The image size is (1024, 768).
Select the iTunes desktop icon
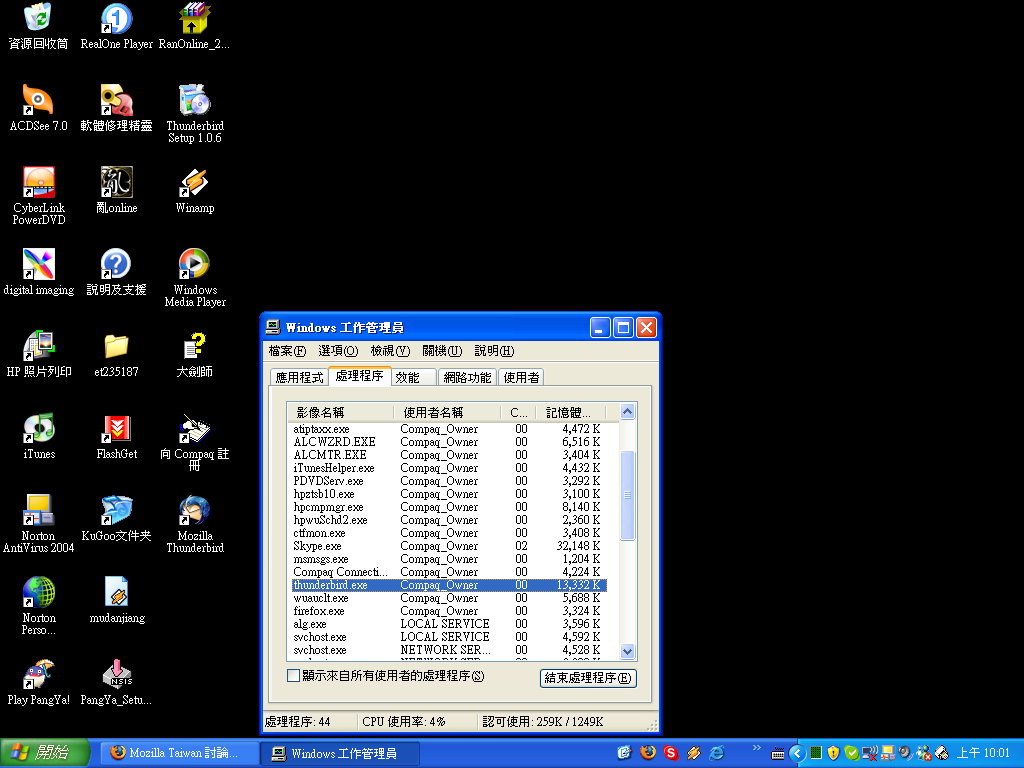pos(38,429)
